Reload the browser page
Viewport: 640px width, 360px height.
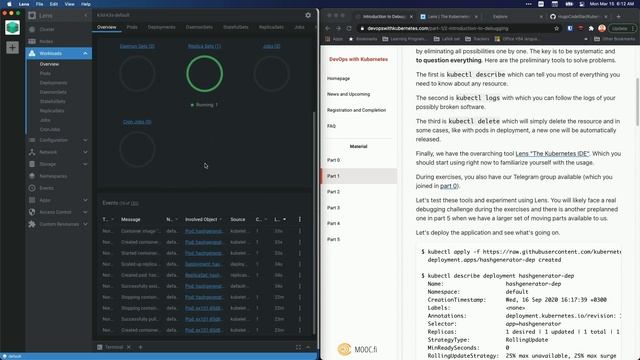(349, 28)
